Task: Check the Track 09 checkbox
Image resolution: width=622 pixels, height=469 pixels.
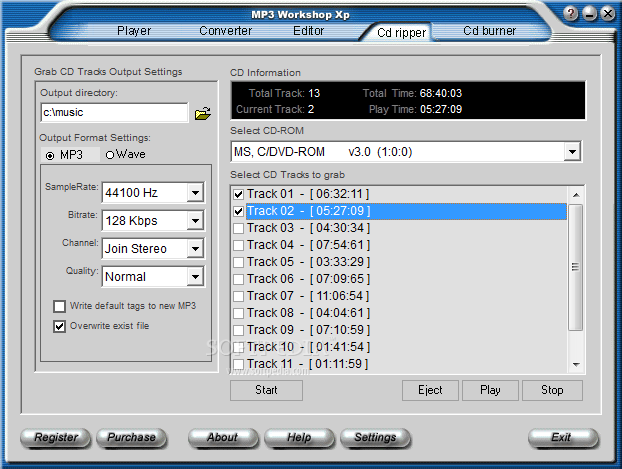Action: tap(238, 331)
